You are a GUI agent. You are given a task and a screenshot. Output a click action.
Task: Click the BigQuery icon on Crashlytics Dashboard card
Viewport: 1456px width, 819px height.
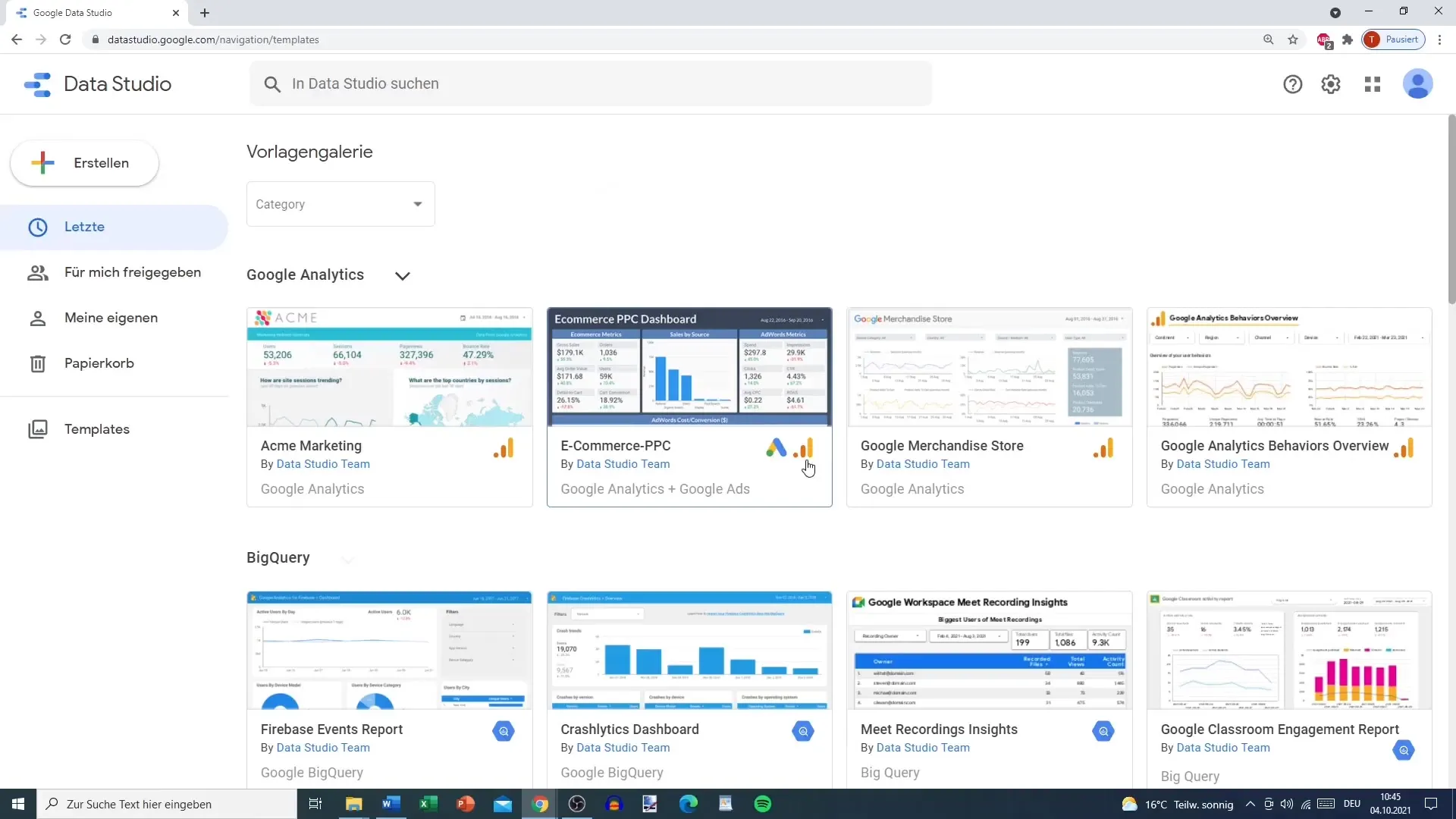pos(803,731)
